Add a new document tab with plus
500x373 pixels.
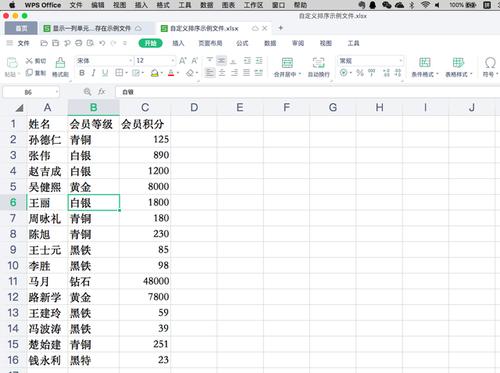(x=281, y=28)
